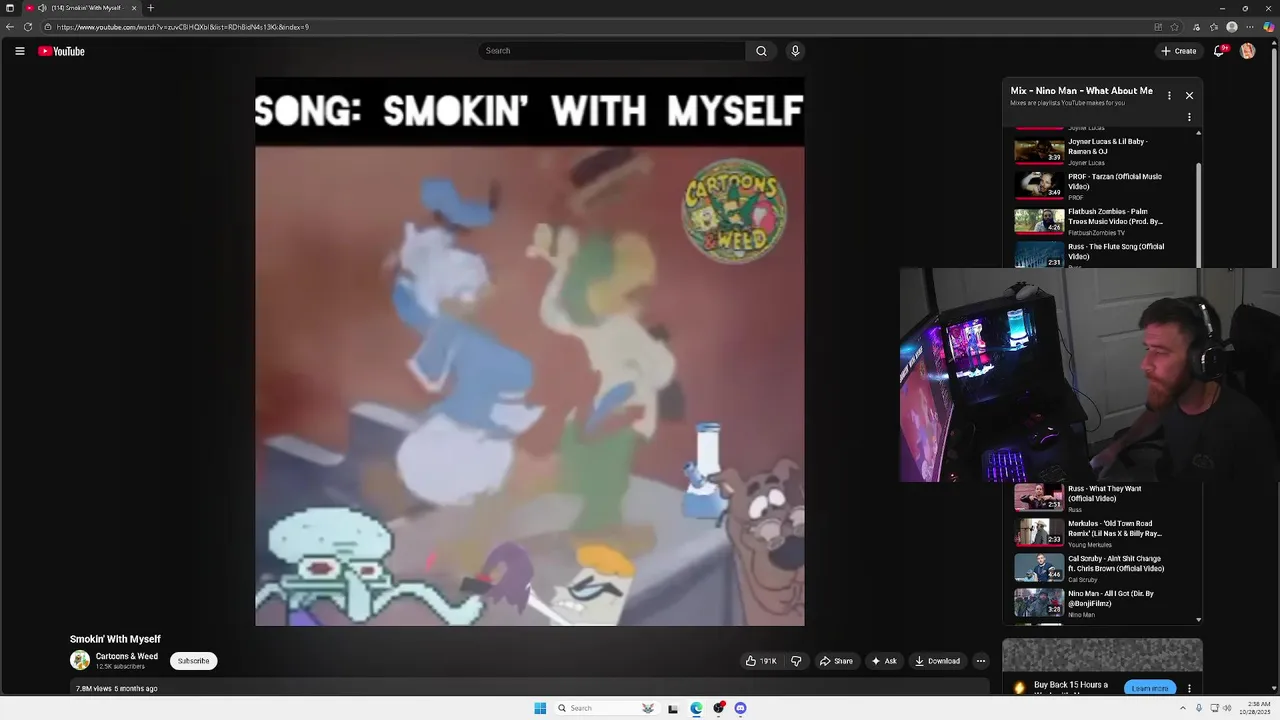This screenshot has height=720, width=1280.
Task: Open the OBS taskbar app icon
Action: (x=718, y=708)
